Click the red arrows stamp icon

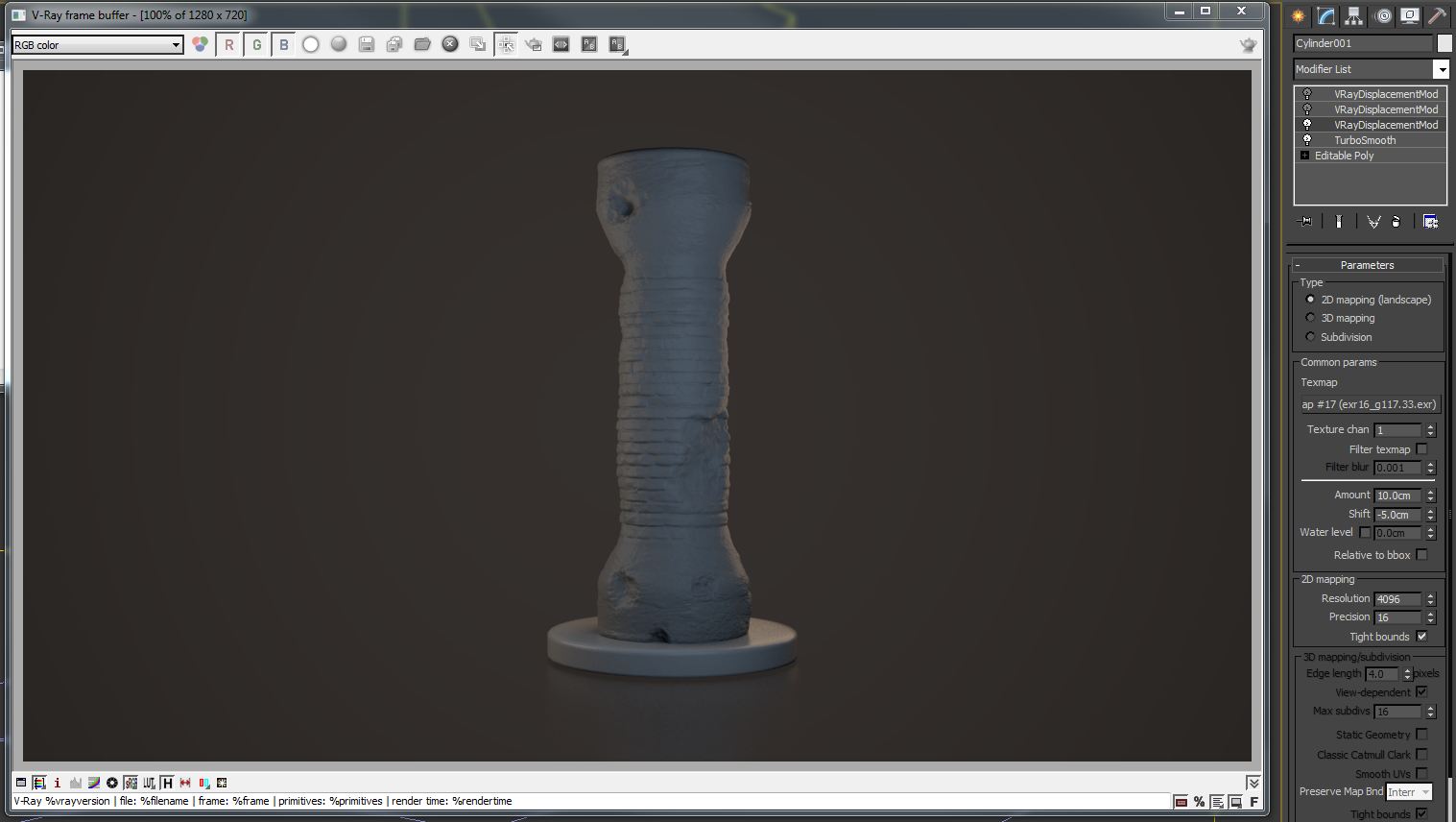pos(185,783)
